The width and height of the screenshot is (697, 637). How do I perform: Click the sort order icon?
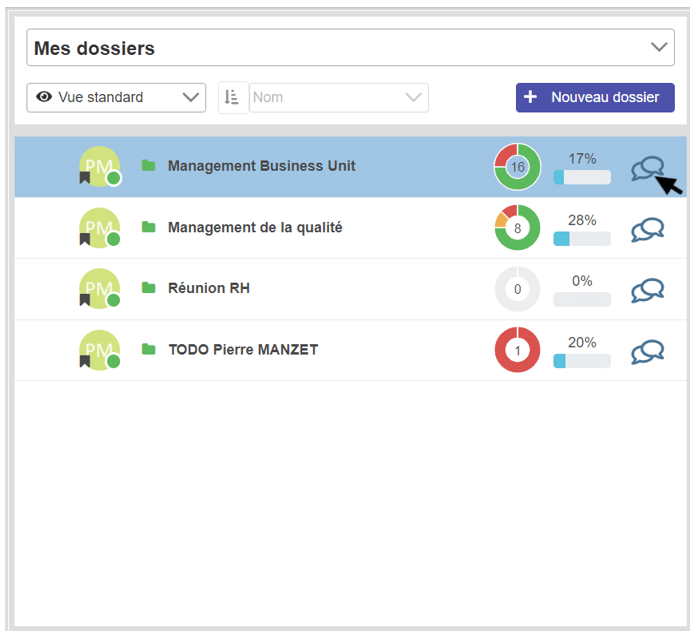(x=232, y=97)
